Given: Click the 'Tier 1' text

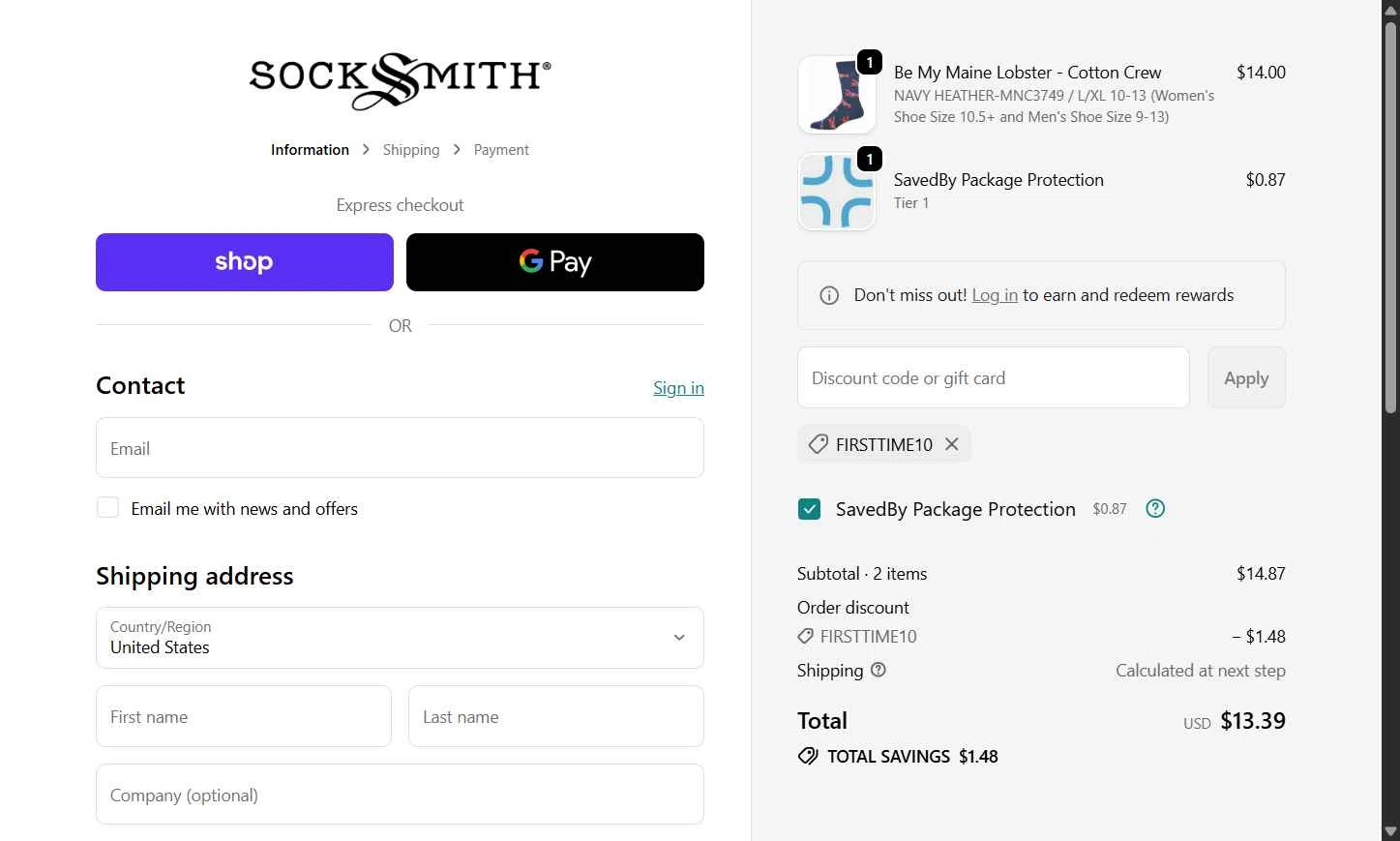Looking at the screenshot, I should coord(911,203).
